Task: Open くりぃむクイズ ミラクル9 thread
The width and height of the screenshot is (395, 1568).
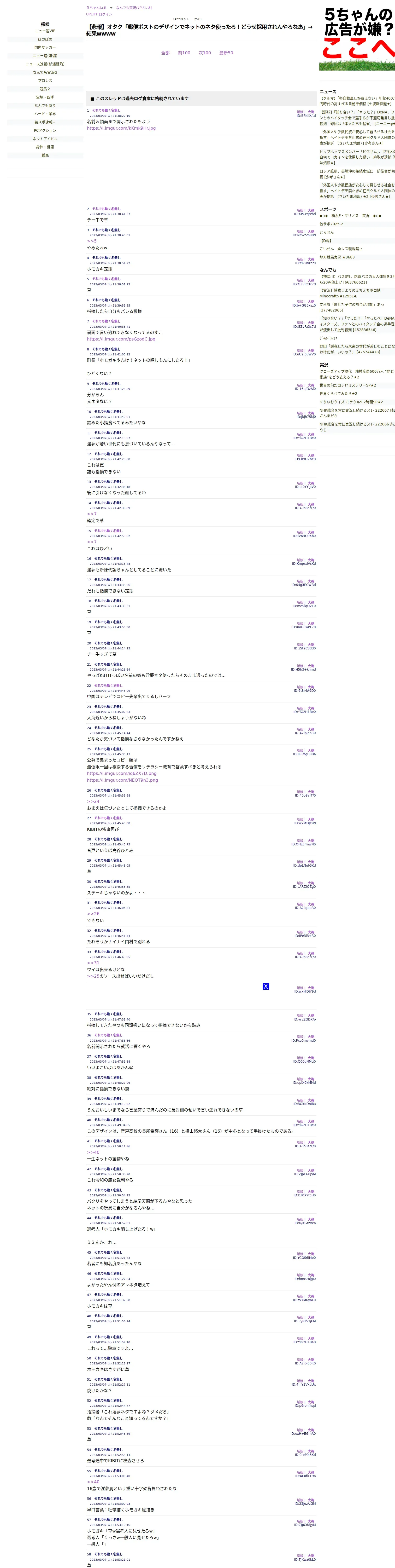Action: pyautogui.click(x=351, y=402)
